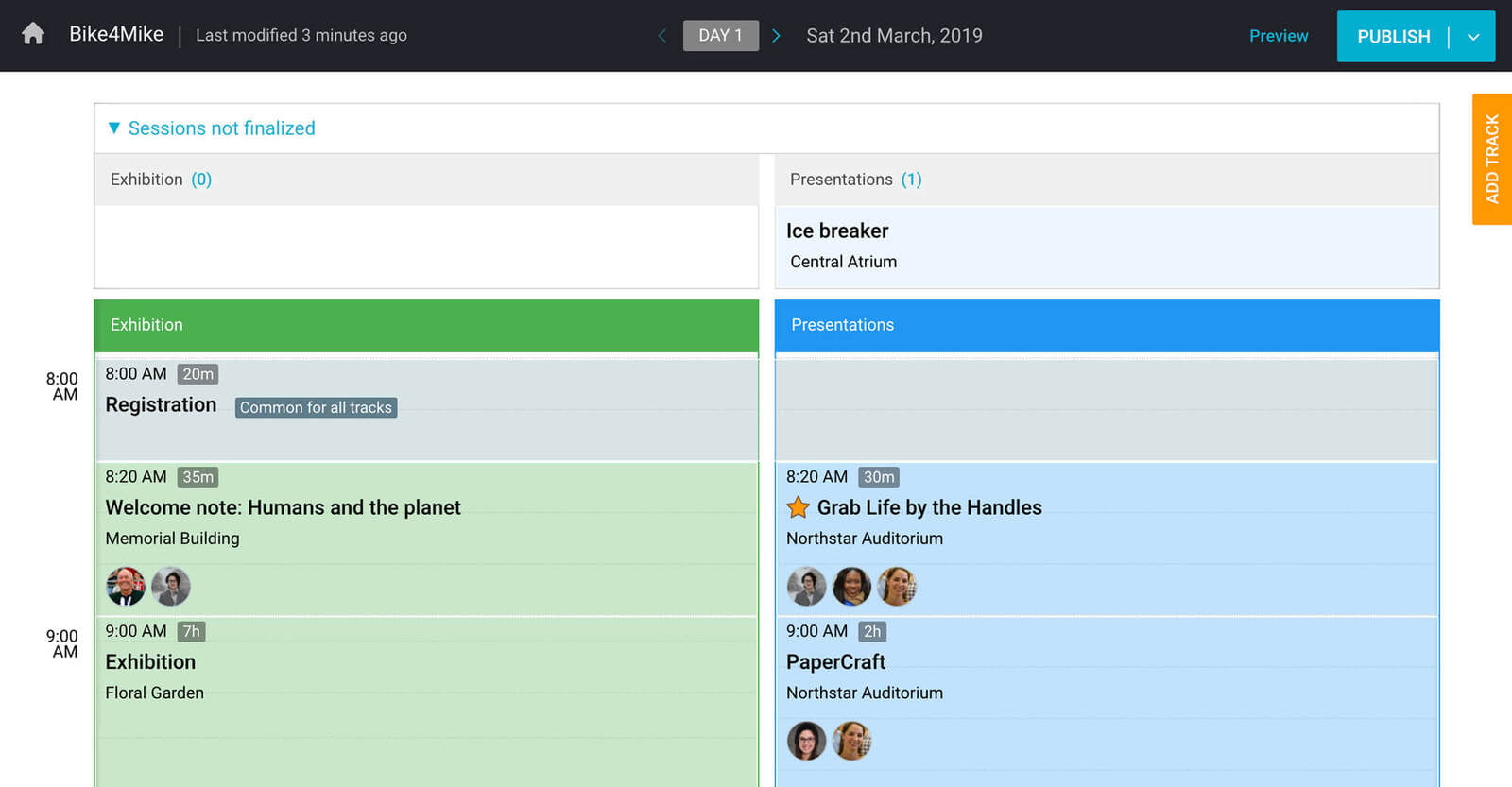Click the 20m duration badge on Registration
Viewport: 1512px width, 787px height.
[x=198, y=374]
